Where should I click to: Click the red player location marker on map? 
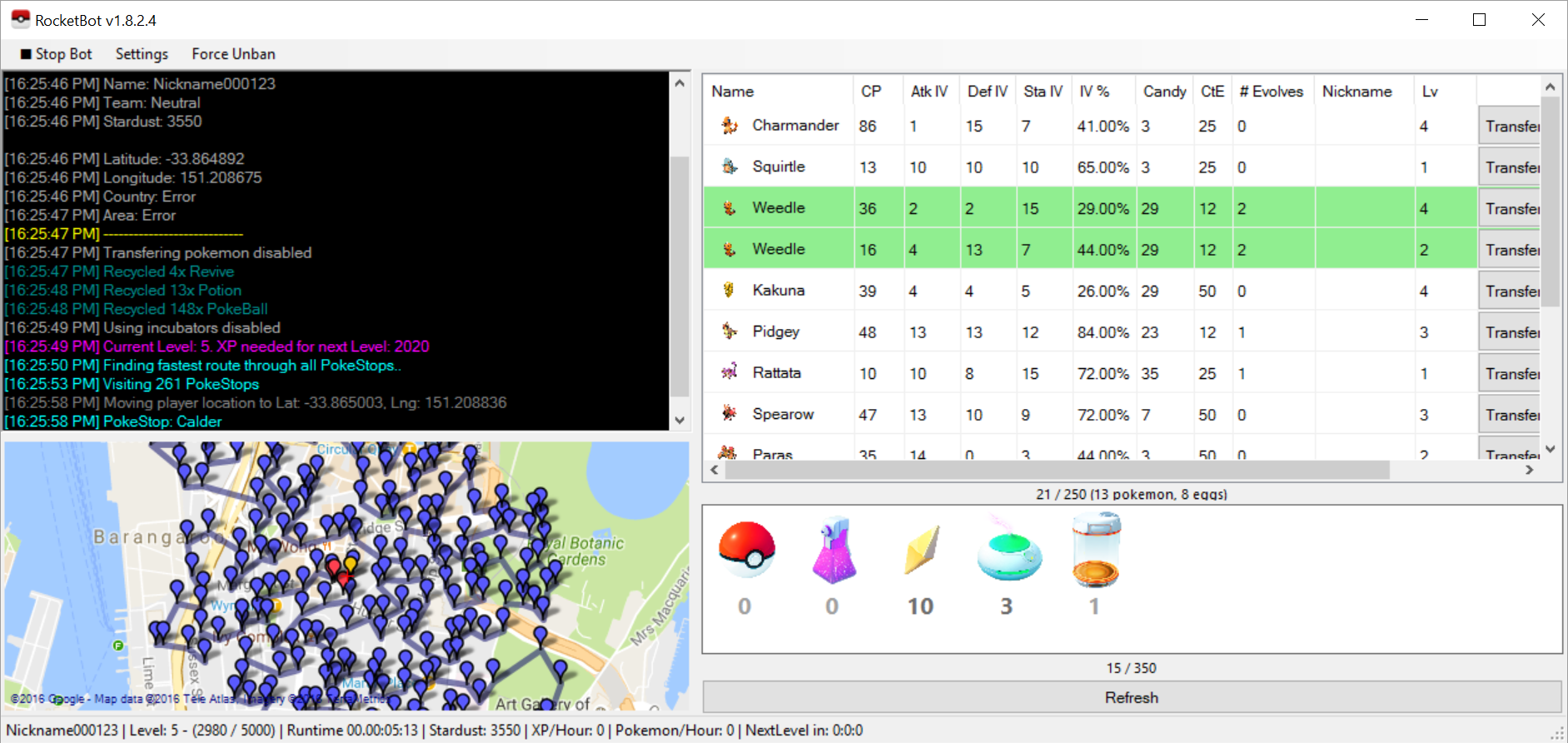[x=335, y=568]
